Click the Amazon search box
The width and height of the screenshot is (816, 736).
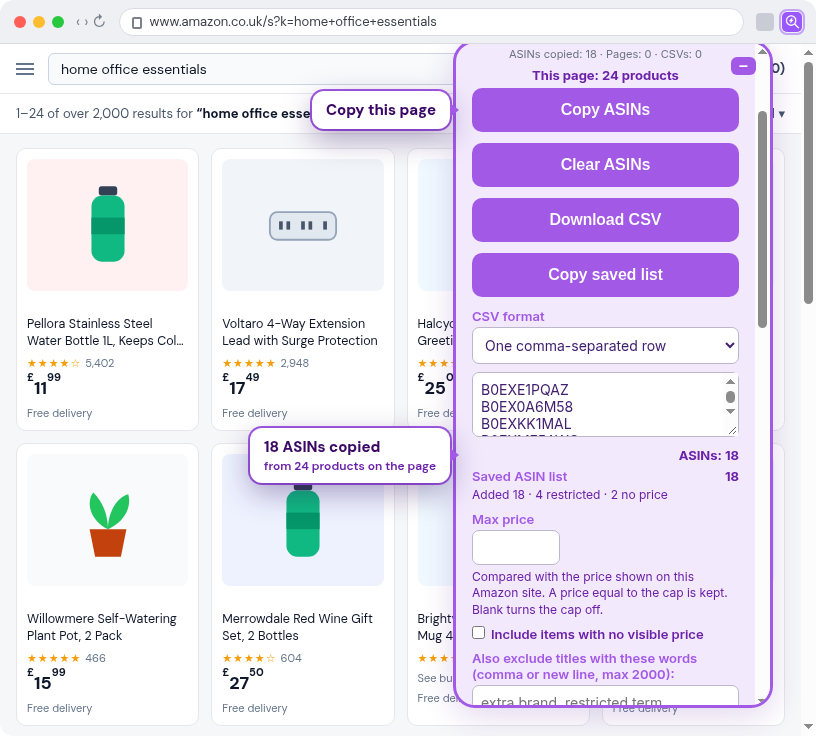click(252, 69)
